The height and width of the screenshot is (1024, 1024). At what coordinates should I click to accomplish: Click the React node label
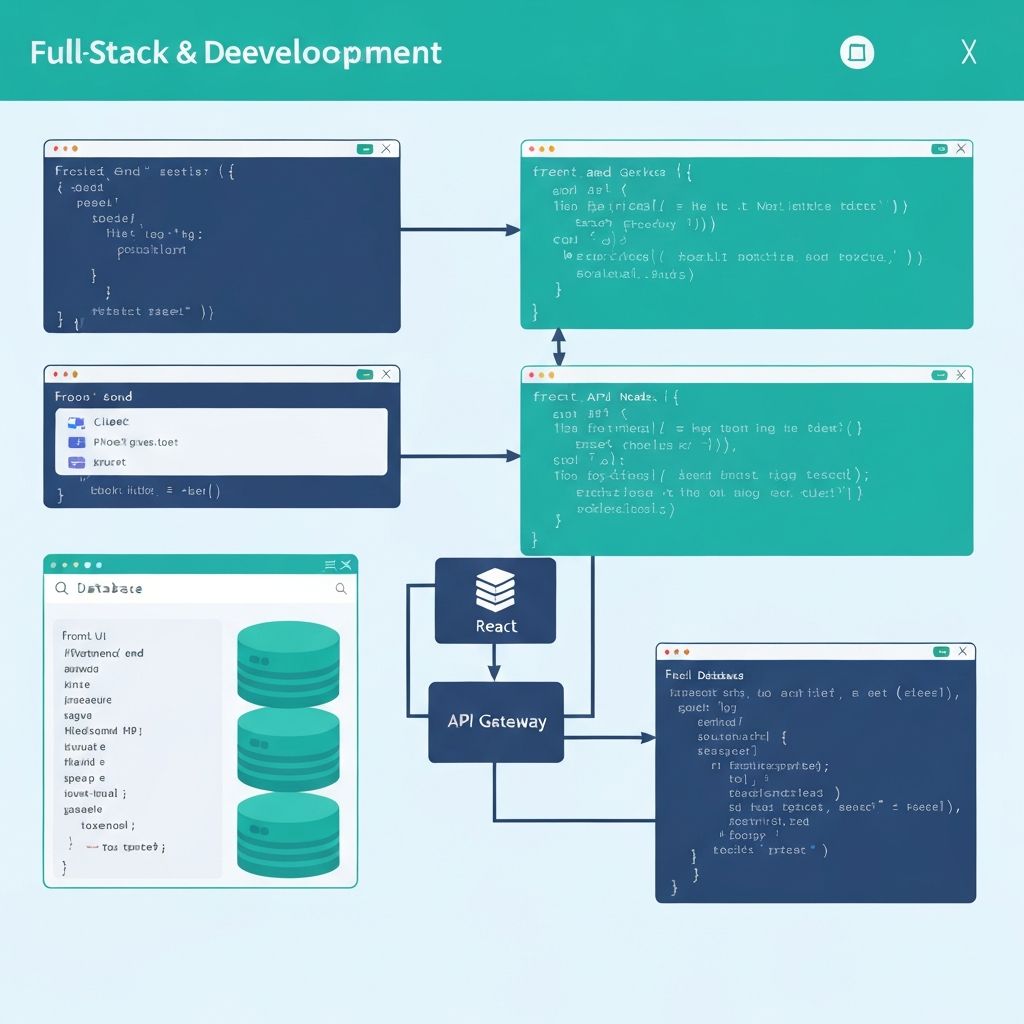click(x=496, y=627)
